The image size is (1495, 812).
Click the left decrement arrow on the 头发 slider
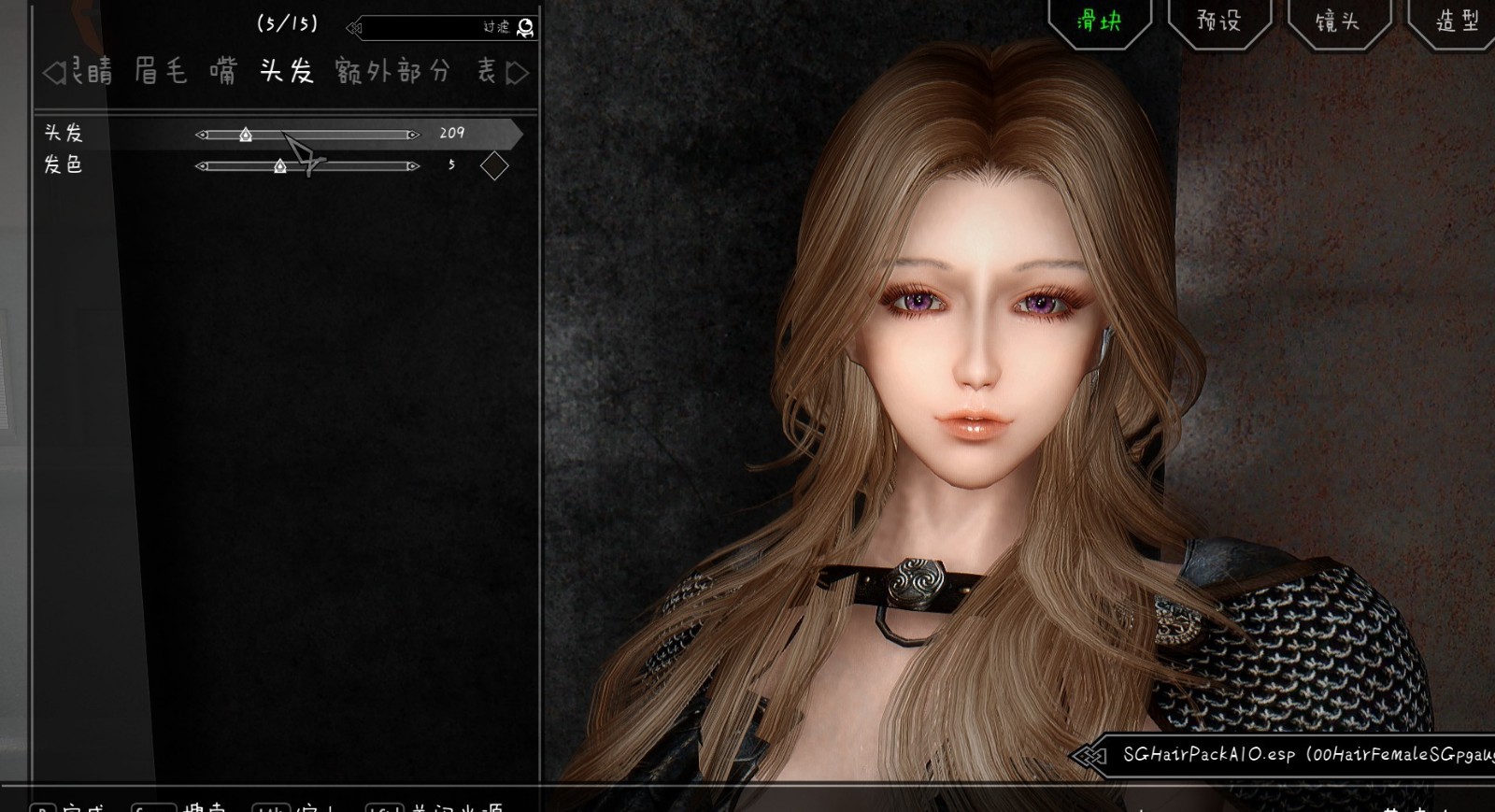pos(201,135)
